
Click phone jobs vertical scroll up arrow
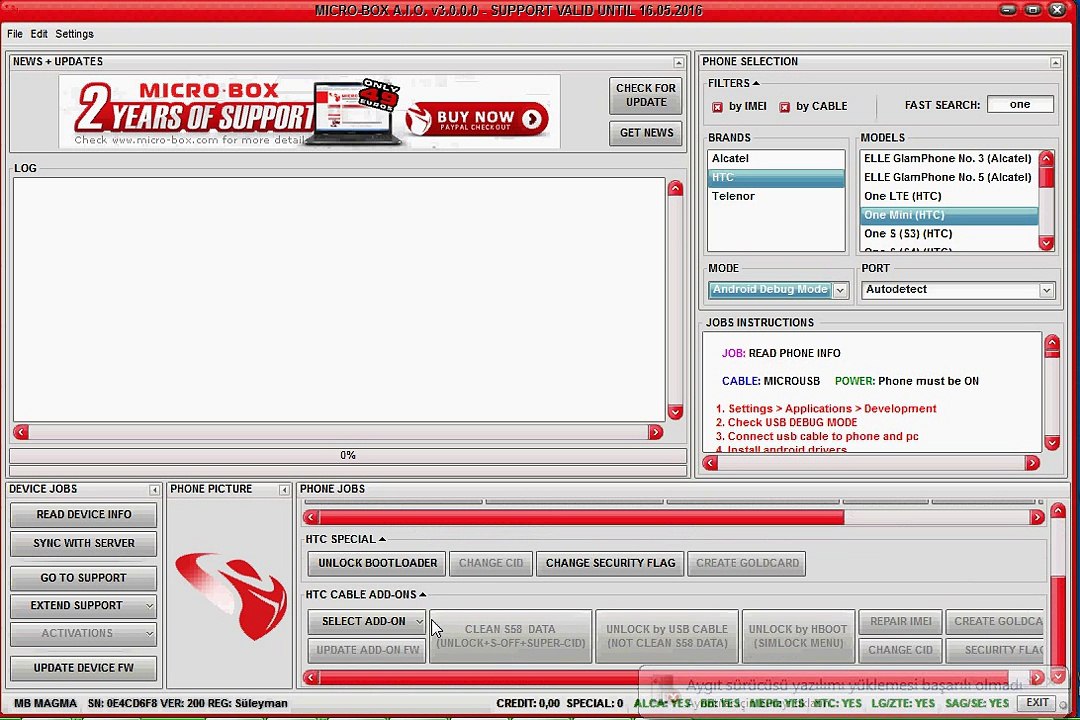point(1058,511)
